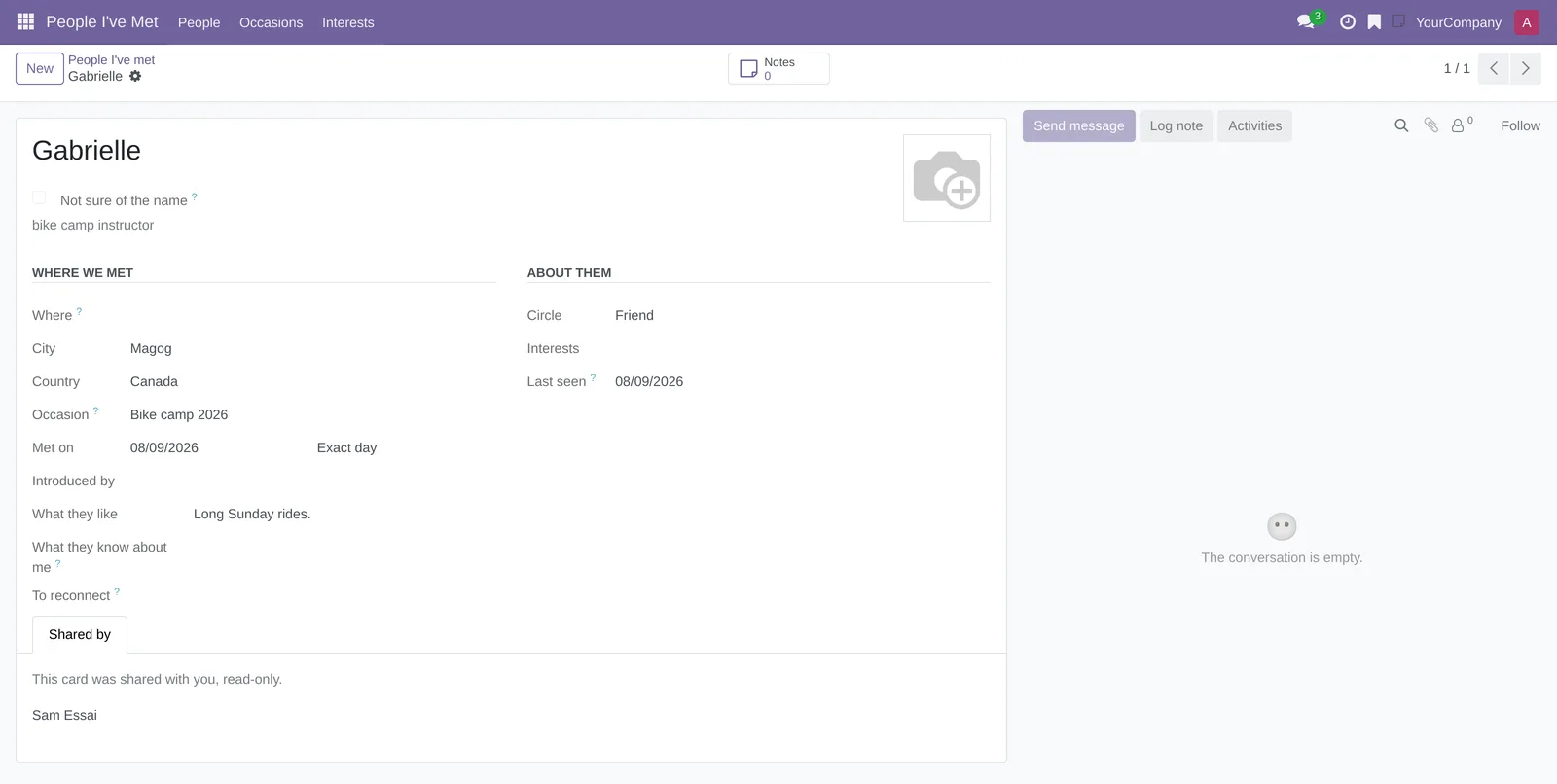Go back to People I've met breadcrumb

111,59
